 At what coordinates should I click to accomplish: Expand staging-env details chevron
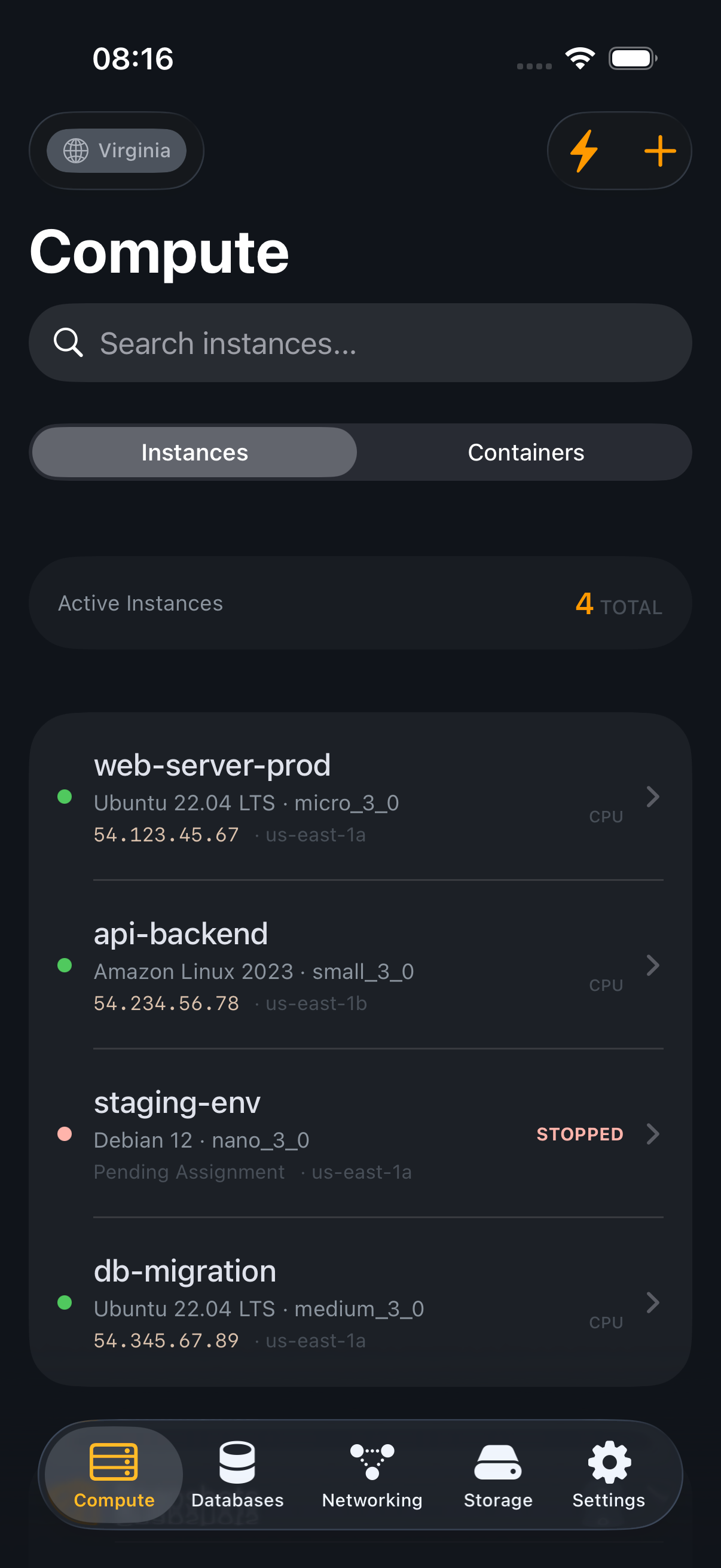click(x=652, y=1133)
